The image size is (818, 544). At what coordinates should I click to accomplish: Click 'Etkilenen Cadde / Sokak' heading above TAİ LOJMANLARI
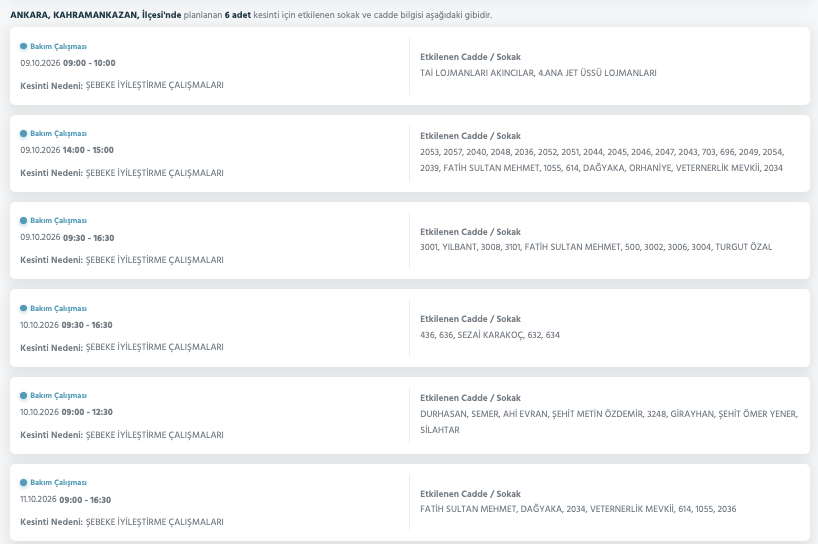pos(471,57)
